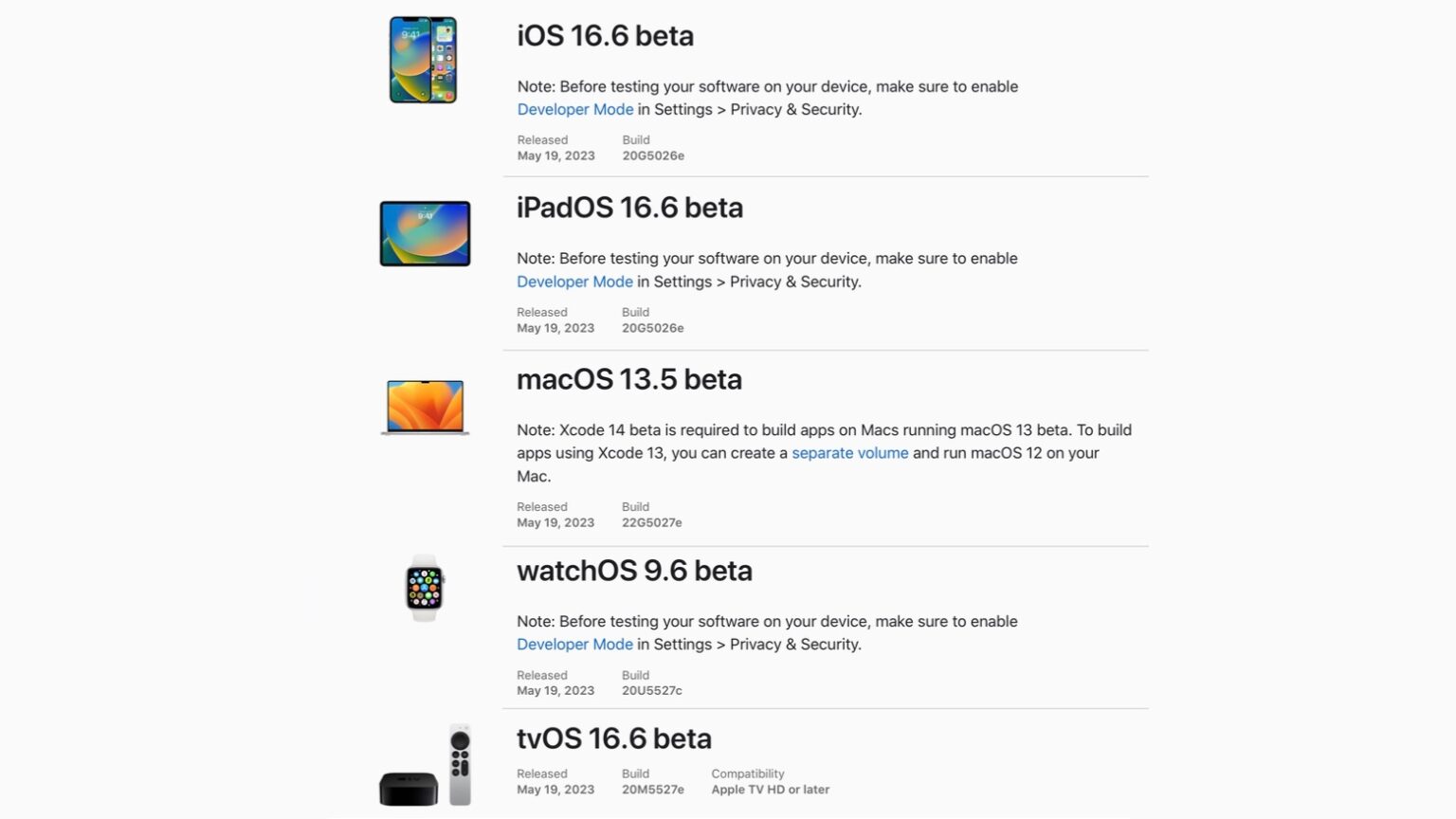Viewport: 1456px width, 819px height.
Task: Select the iOS 16.6 beta heading
Action: tap(605, 36)
